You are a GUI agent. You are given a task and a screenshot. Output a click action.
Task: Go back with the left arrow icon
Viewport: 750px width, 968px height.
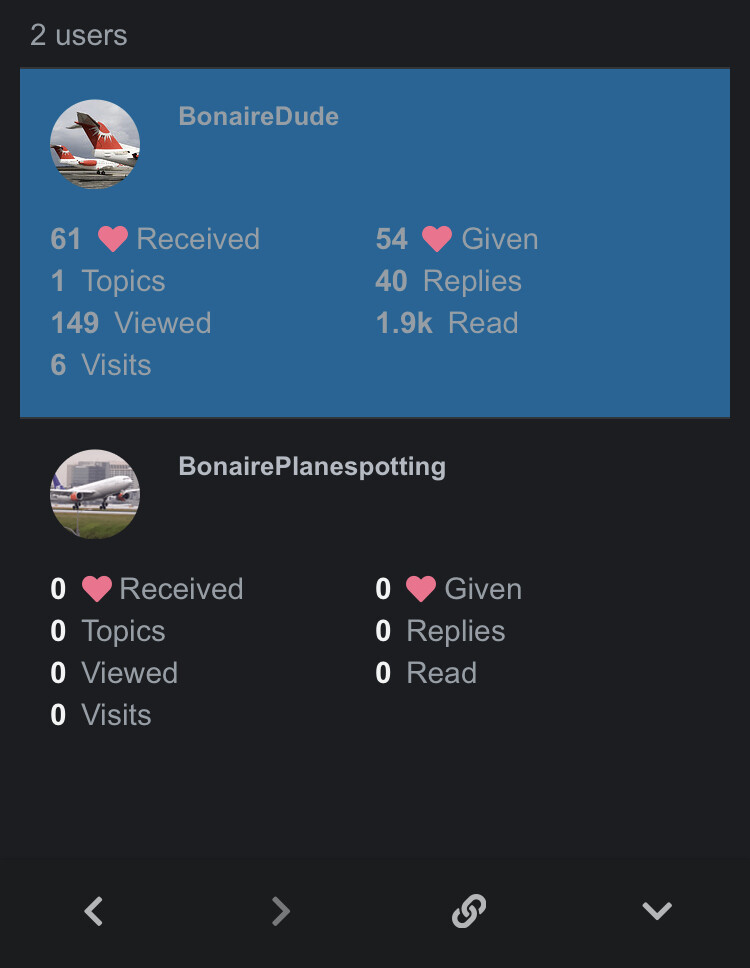94,911
